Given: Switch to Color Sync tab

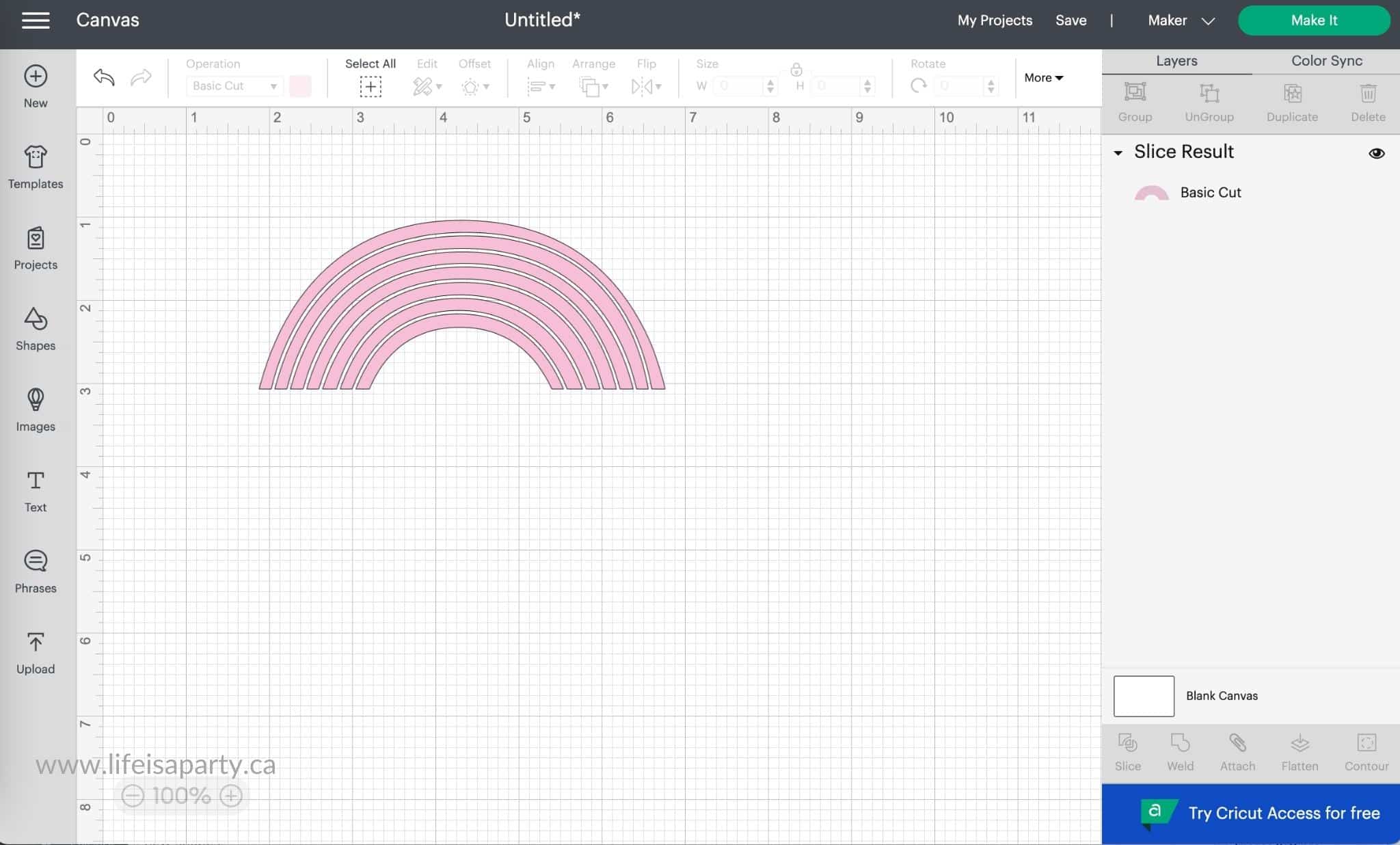Looking at the screenshot, I should pyautogui.click(x=1327, y=61).
